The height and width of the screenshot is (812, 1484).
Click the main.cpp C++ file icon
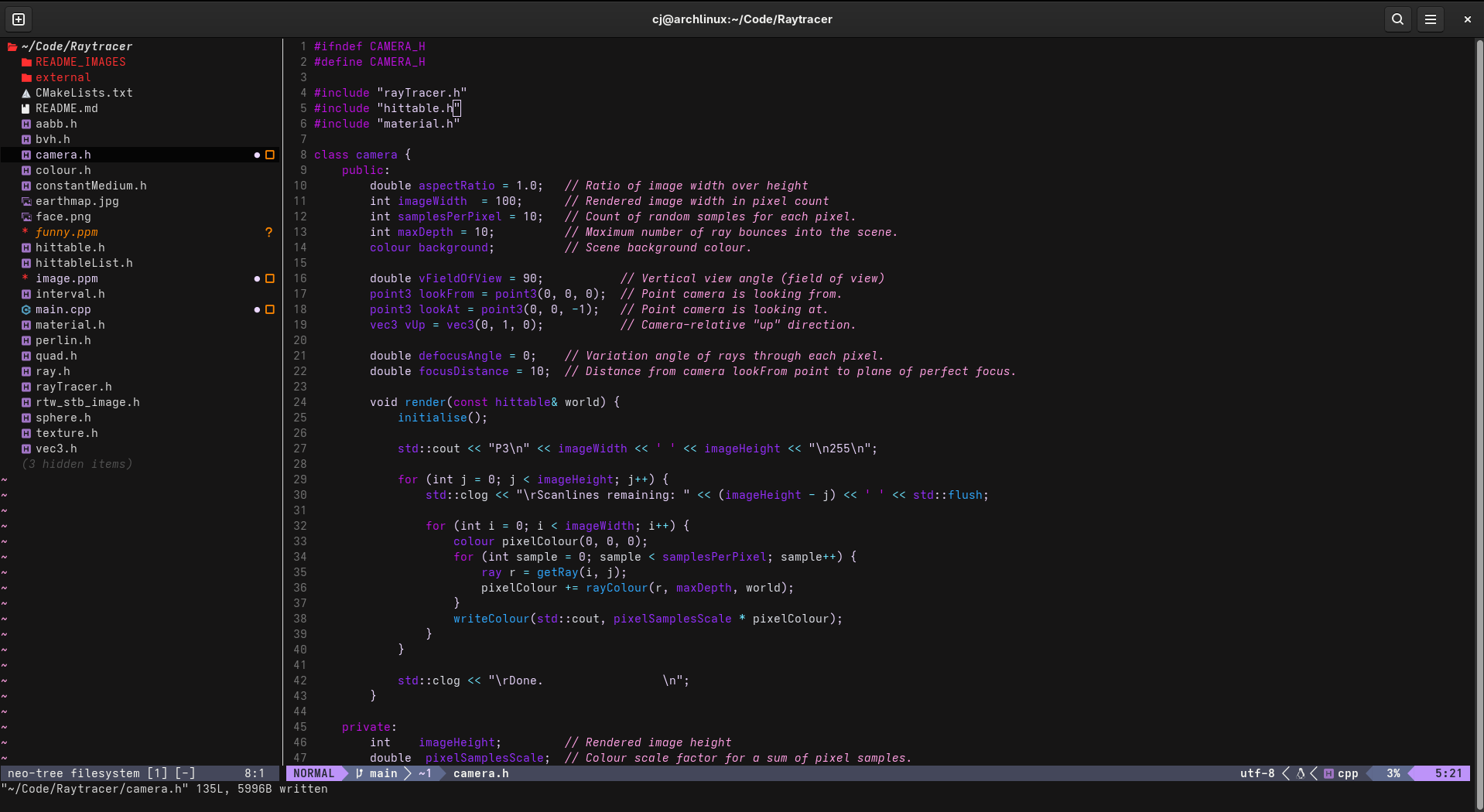coord(26,309)
